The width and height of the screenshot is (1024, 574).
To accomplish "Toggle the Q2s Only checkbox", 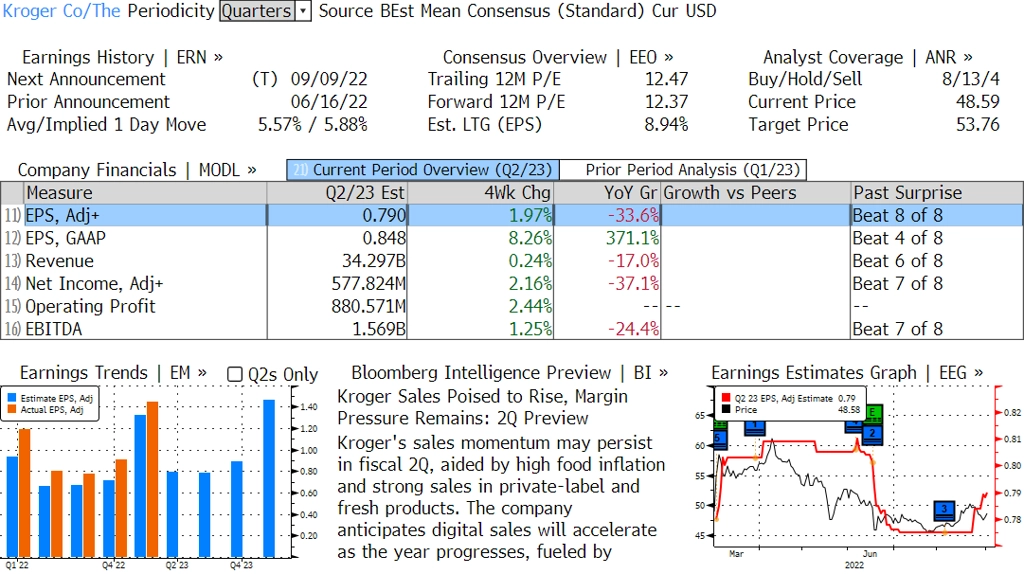I will (x=234, y=374).
